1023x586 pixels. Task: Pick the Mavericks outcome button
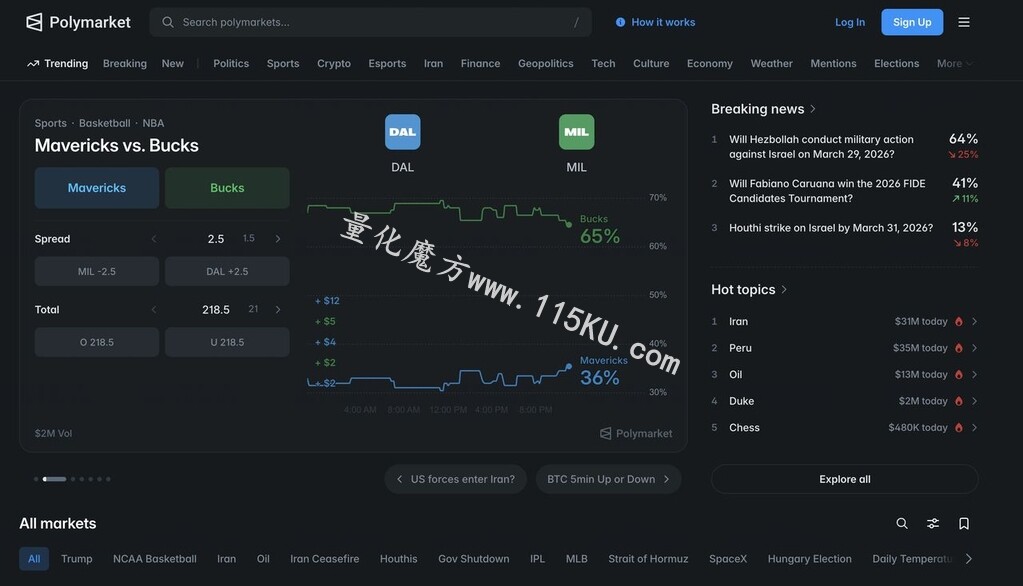coord(97,188)
